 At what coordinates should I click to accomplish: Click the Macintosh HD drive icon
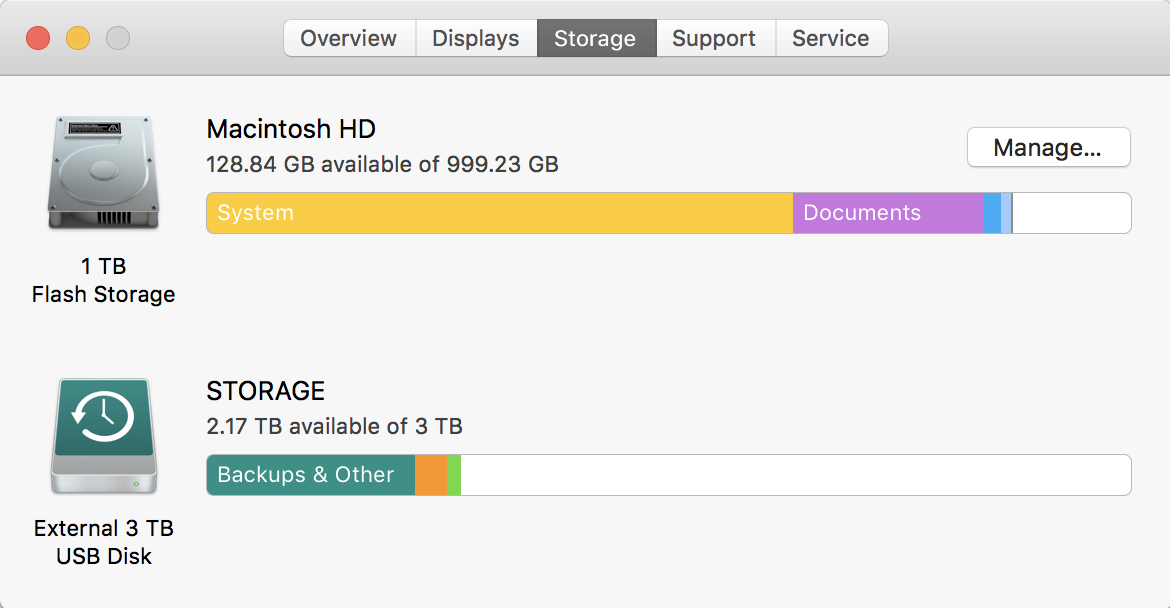coord(104,173)
